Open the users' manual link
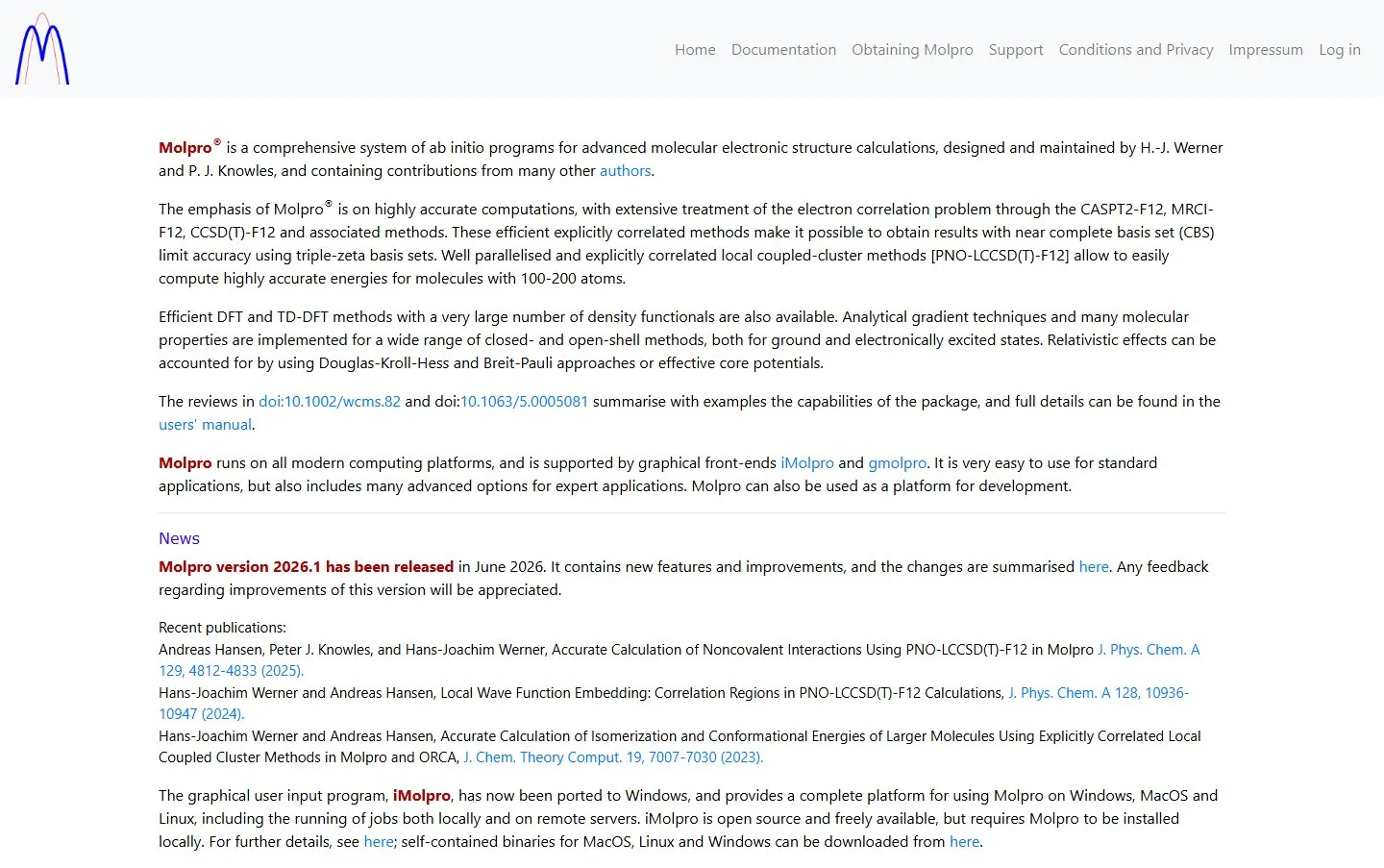This screenshot has height=868, width=1384. (x=205, y=425)
